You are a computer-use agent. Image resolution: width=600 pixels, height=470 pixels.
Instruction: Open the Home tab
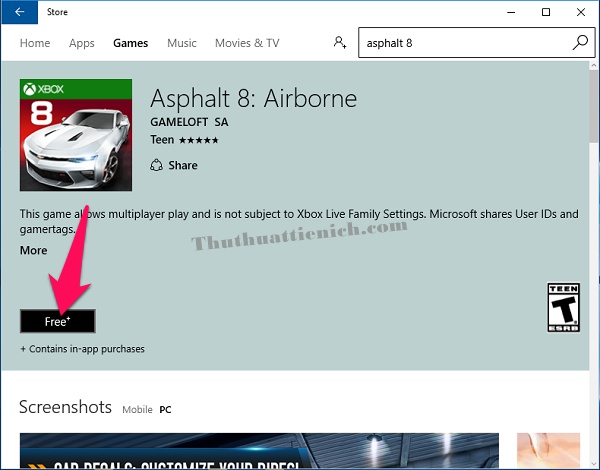tap(35, 43)
